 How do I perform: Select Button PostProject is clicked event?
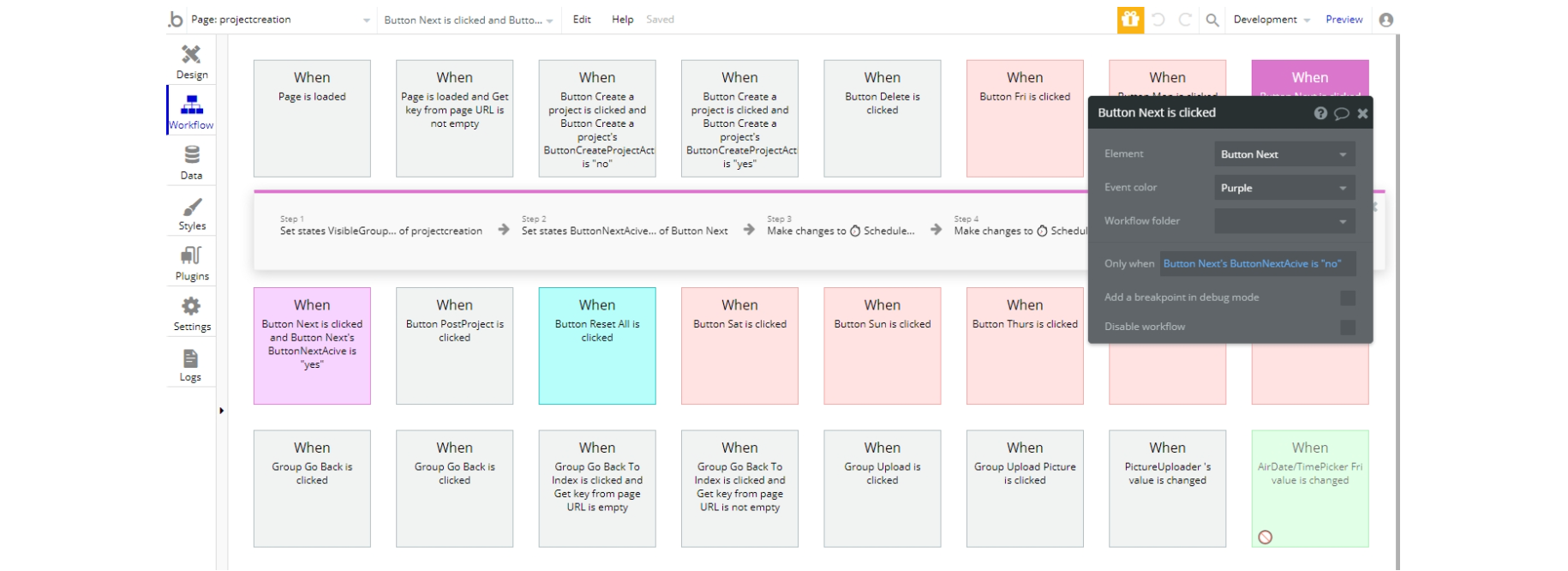point(454,346)
